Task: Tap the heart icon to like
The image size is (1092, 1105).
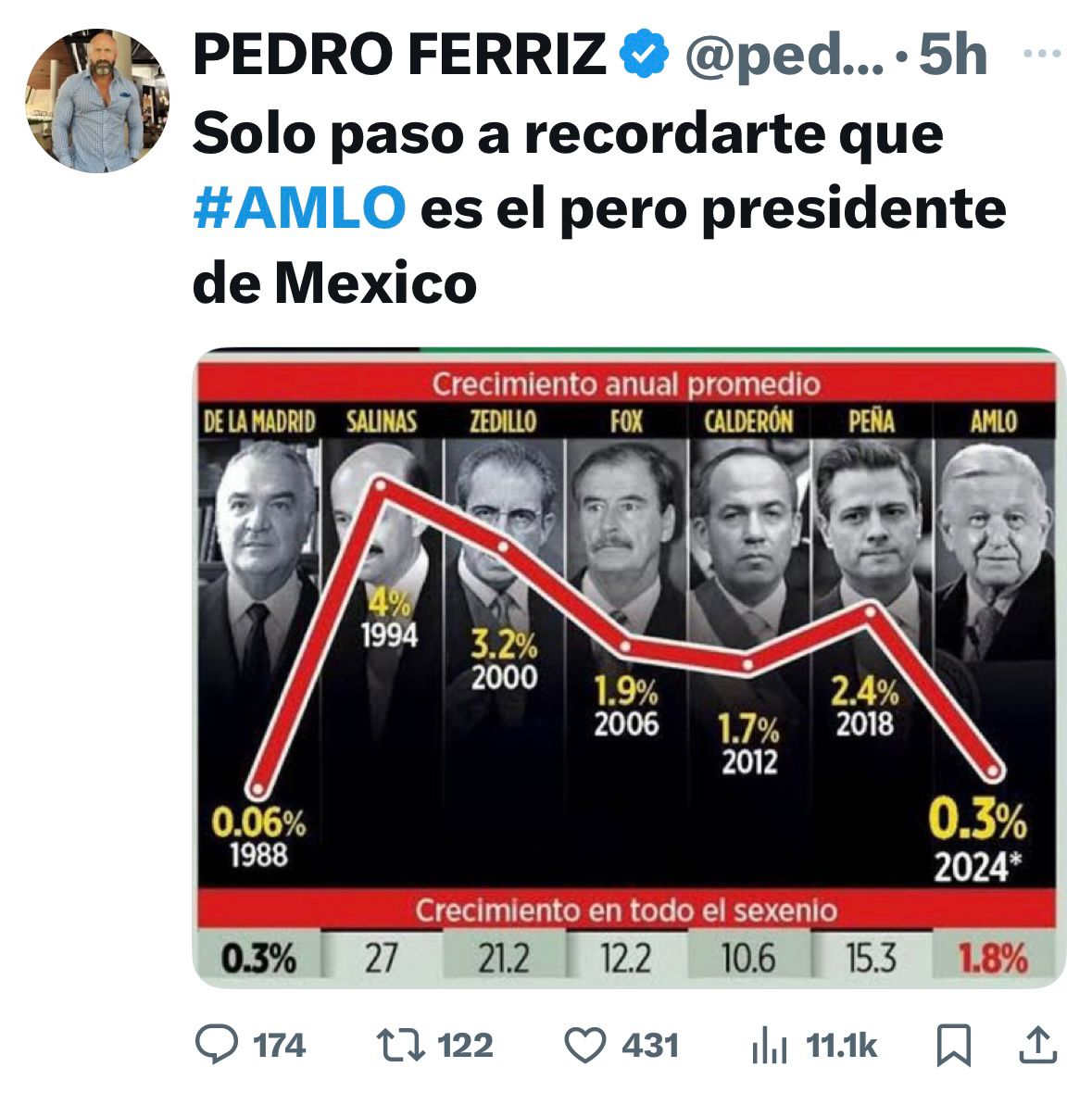Action: pyautogui.click(x=584, y=1047)
